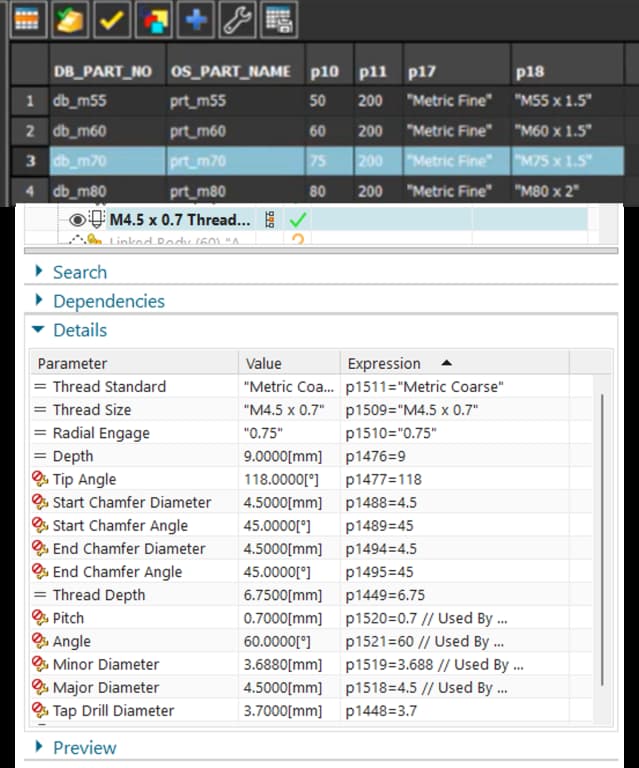Select row number 2 header
Viewport: 639px width, 768px height.
30,131
